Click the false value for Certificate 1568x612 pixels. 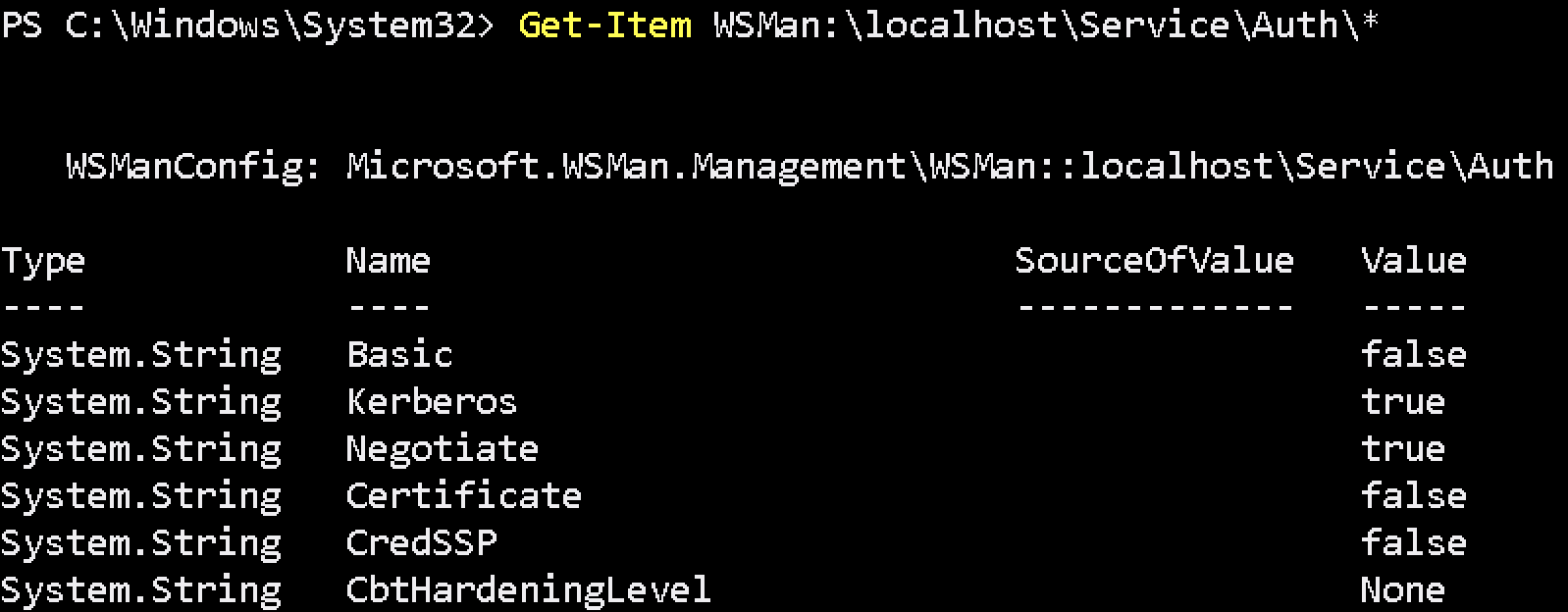1413,495
